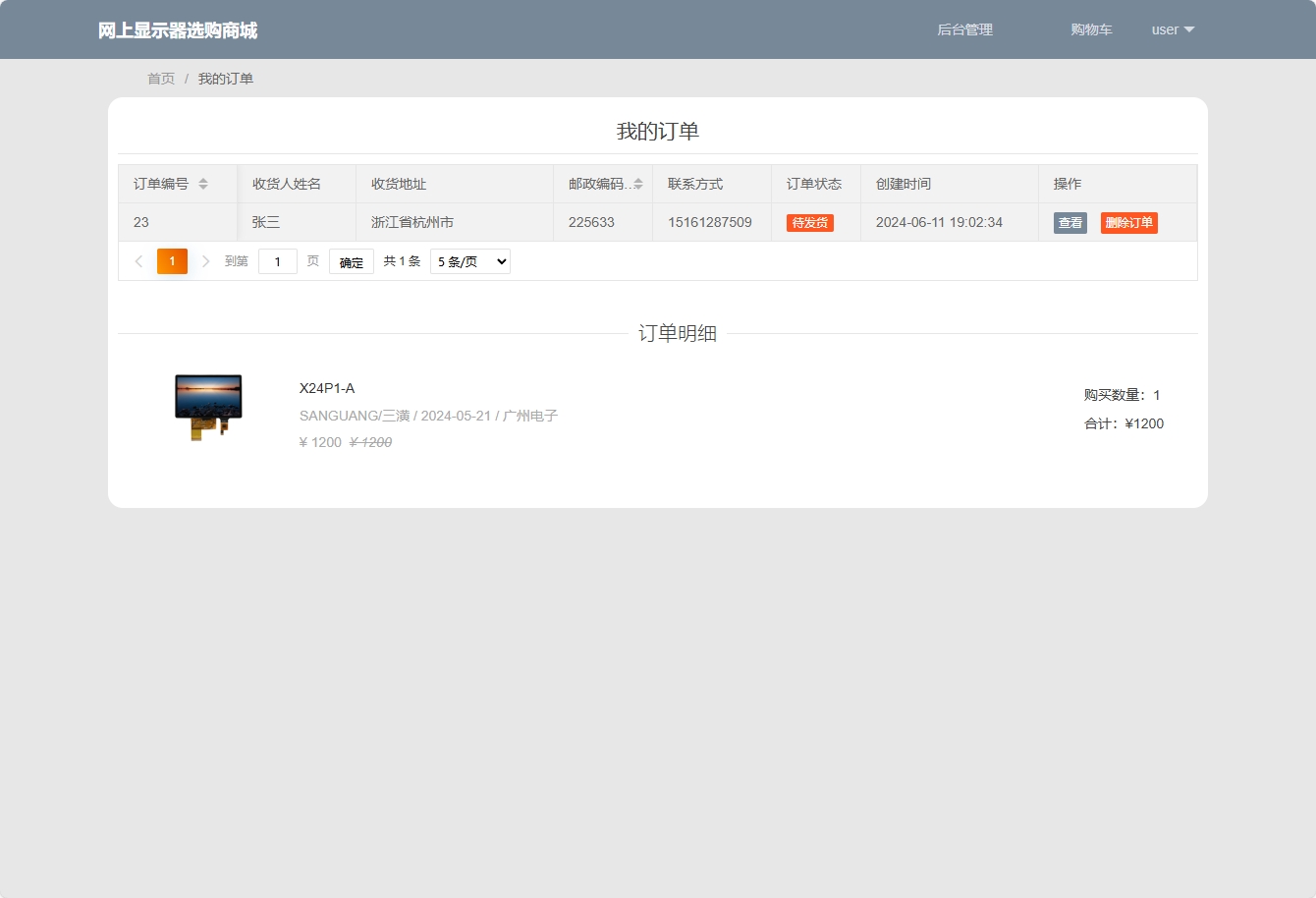Click the 查看 button for order 23
This screenshot has width=1316, height=898.
point(1069,222)
